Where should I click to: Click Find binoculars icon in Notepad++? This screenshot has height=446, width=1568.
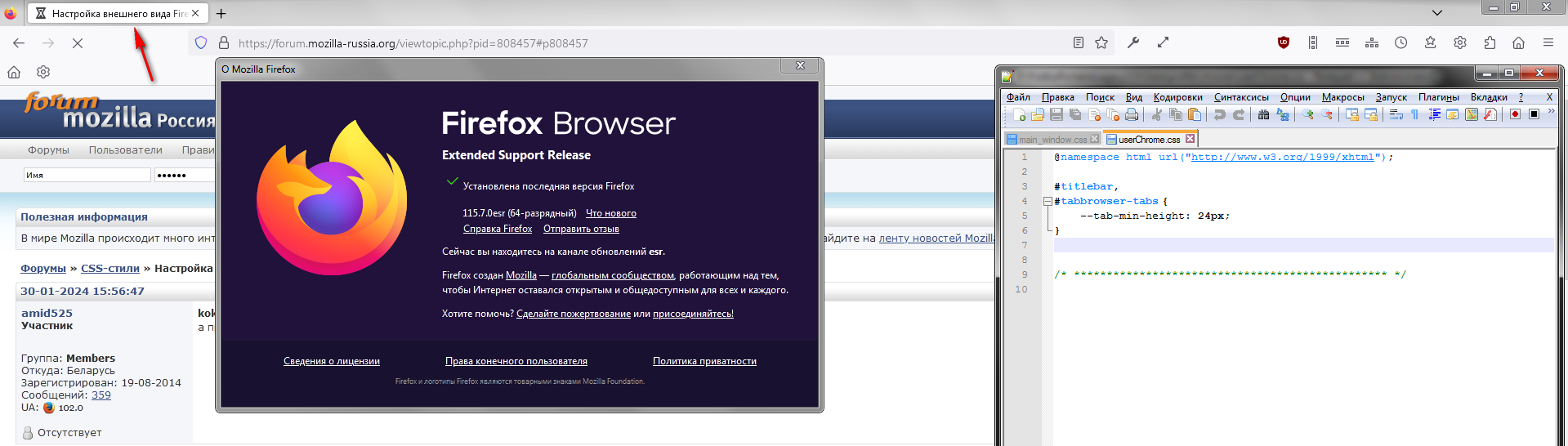pos(1263,114)
